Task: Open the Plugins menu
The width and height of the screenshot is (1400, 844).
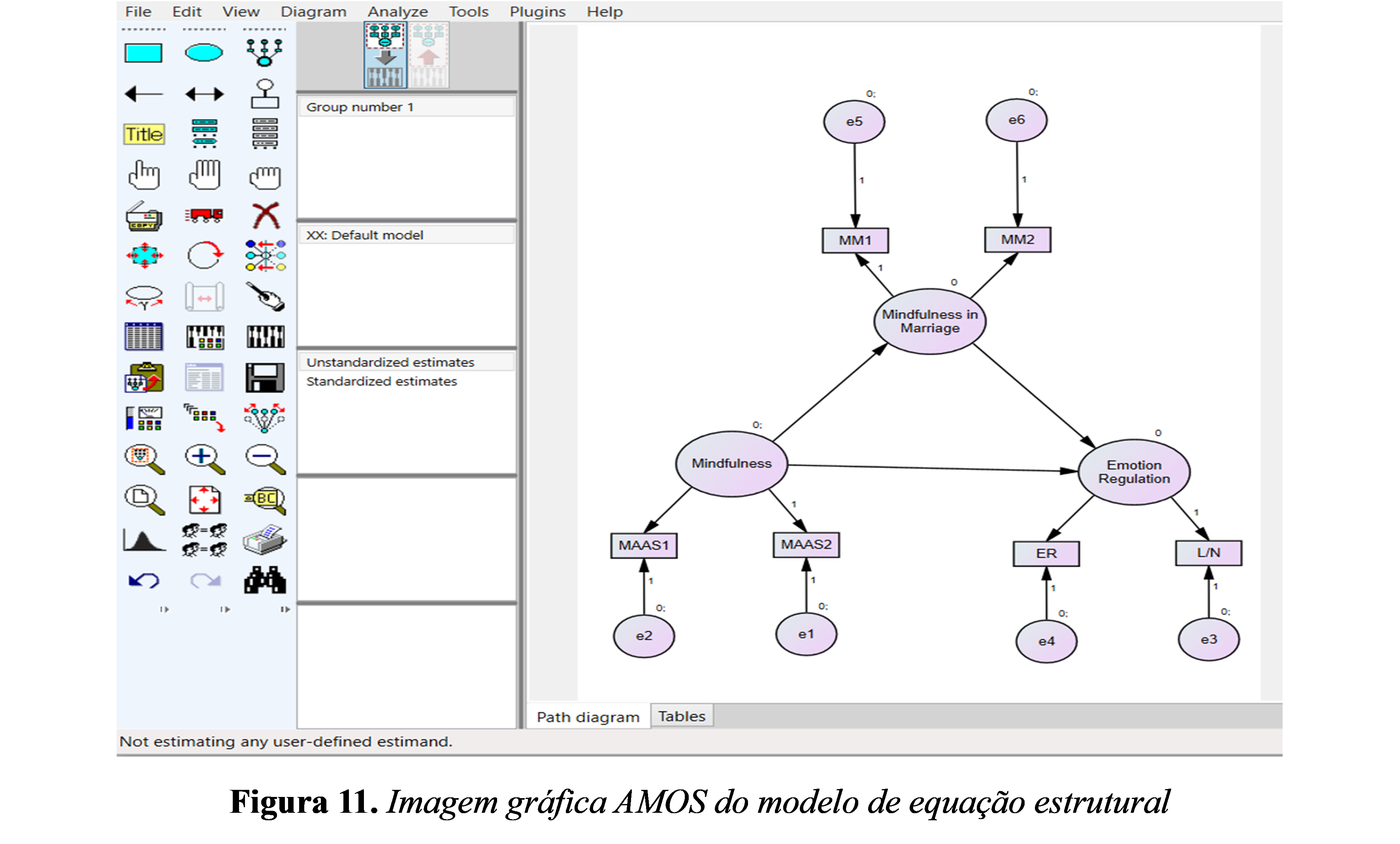Action: coord(537,11)
